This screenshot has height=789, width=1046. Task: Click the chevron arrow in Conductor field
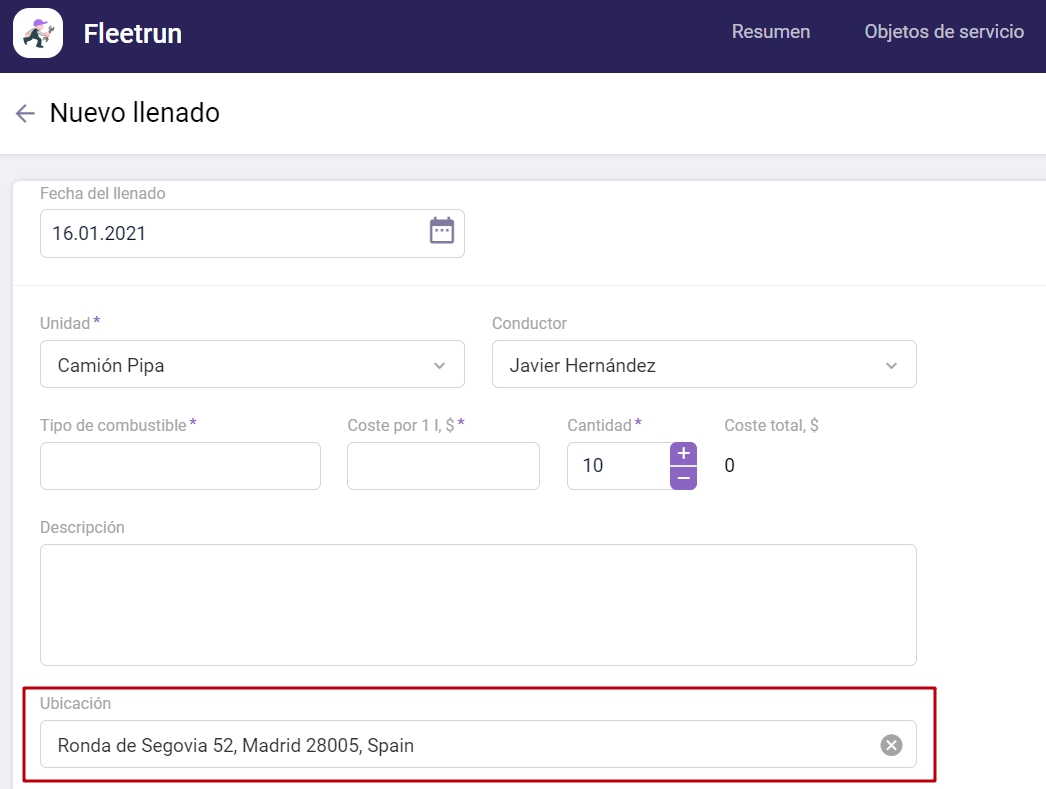pyautogui.click(x=891, y=366)
